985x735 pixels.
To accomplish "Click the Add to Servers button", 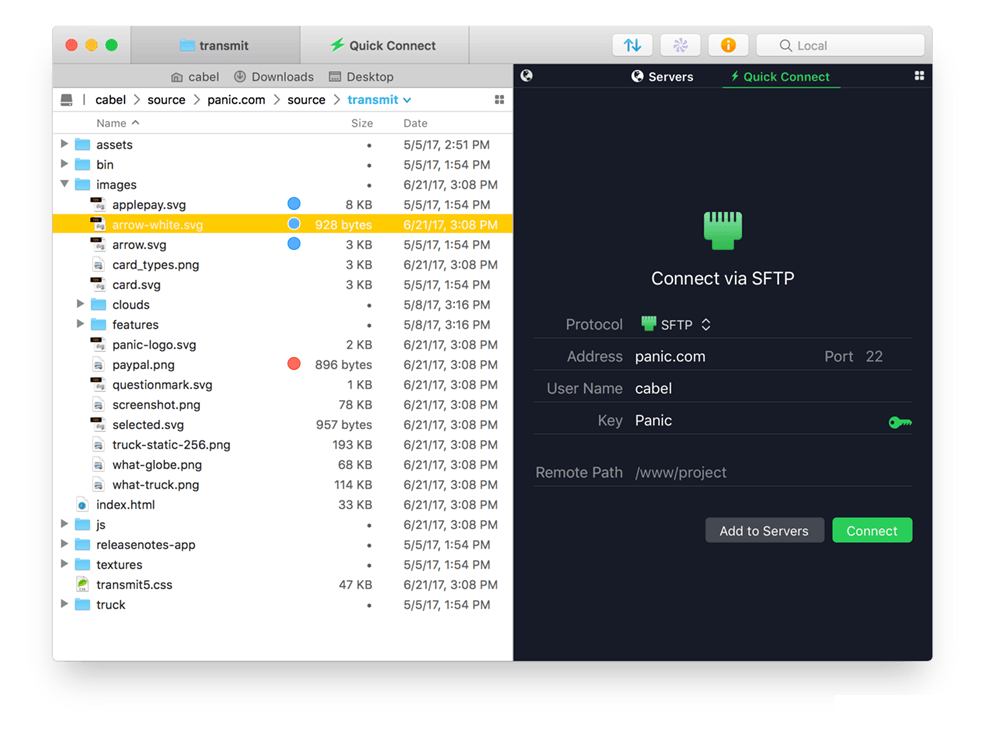I will (764, 531).
